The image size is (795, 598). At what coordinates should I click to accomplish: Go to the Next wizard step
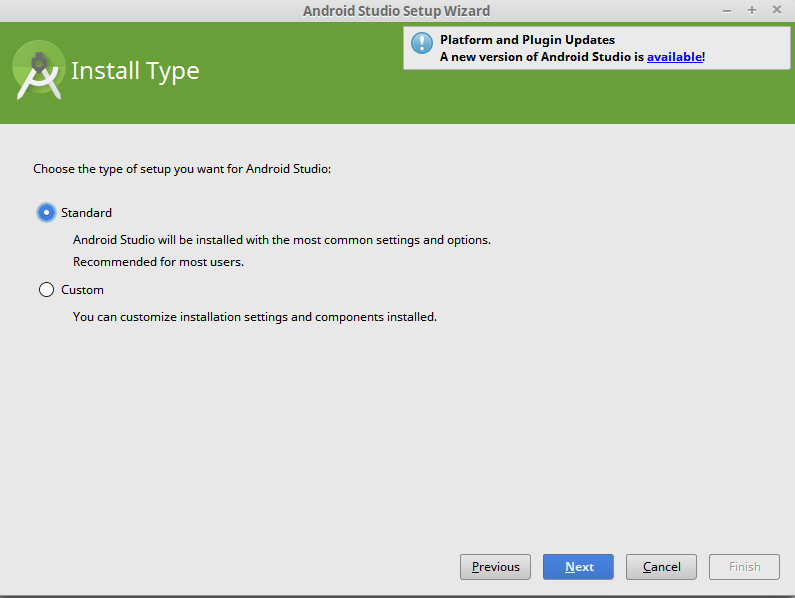pyautogui.click(x=578, y=567)
